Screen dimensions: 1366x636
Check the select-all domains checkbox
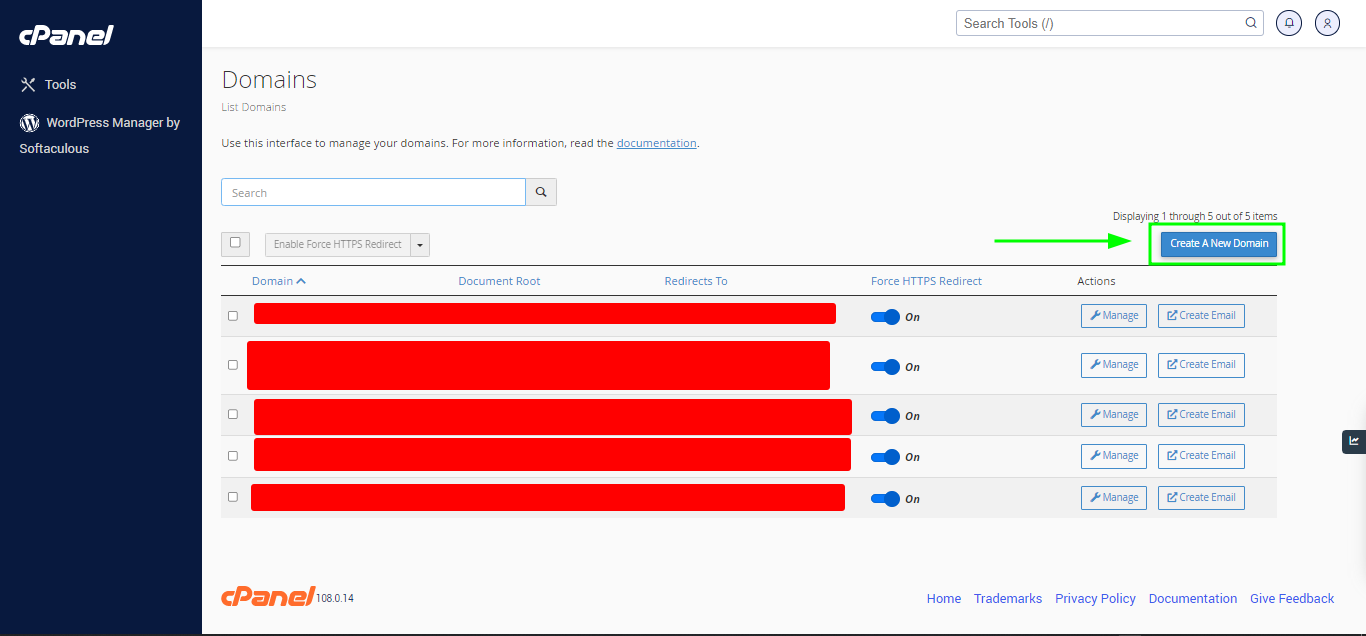click(235, 243)
